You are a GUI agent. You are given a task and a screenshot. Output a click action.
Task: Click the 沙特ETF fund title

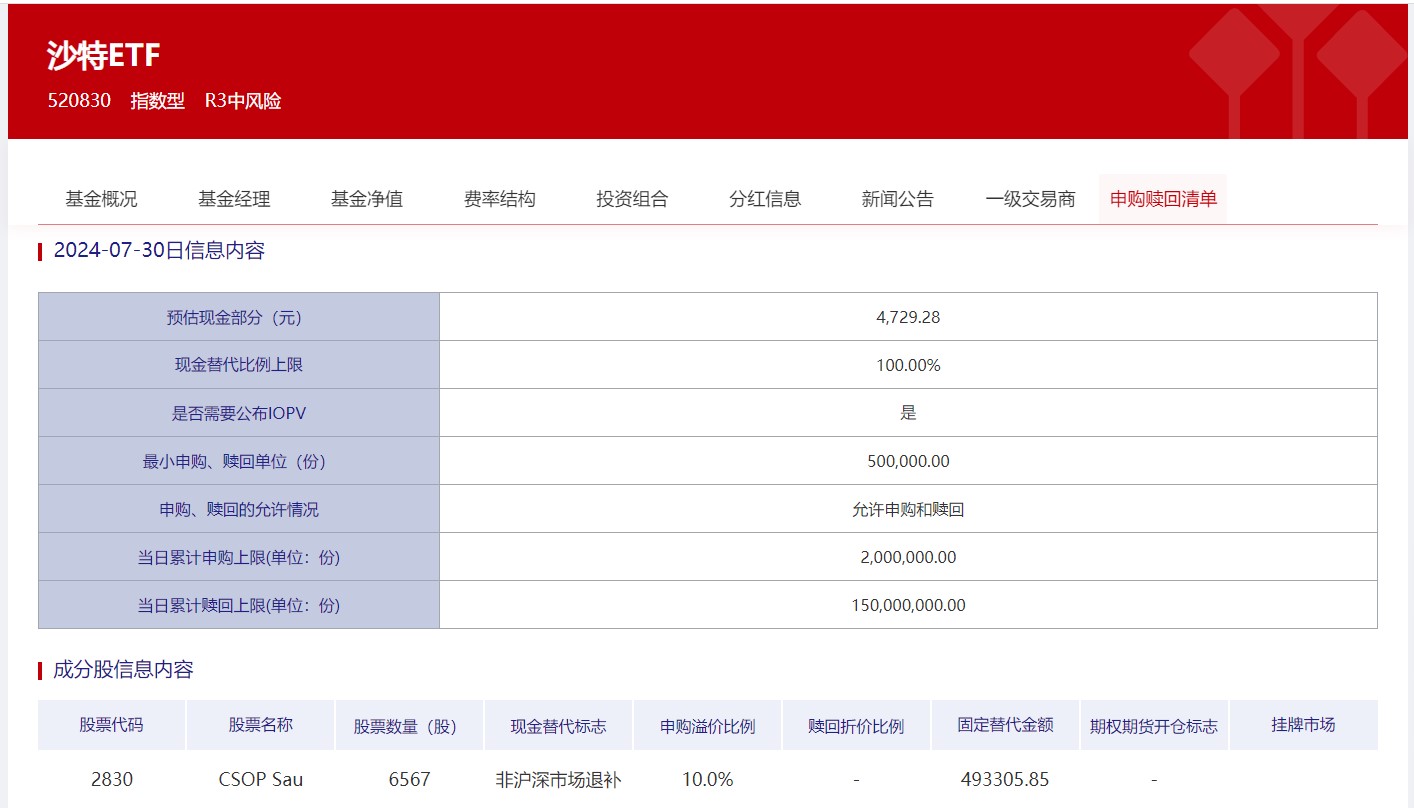pos(104,55)
